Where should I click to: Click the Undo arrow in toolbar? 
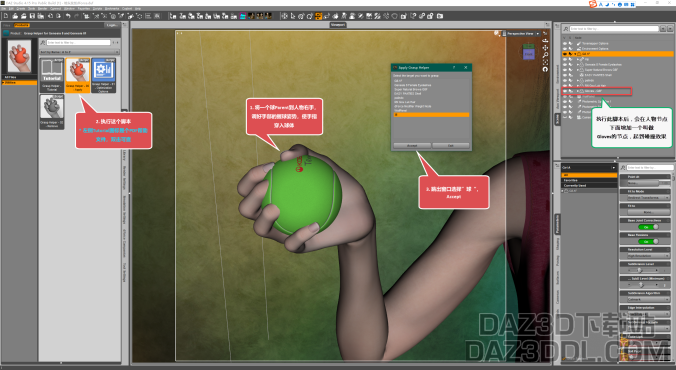68,16
